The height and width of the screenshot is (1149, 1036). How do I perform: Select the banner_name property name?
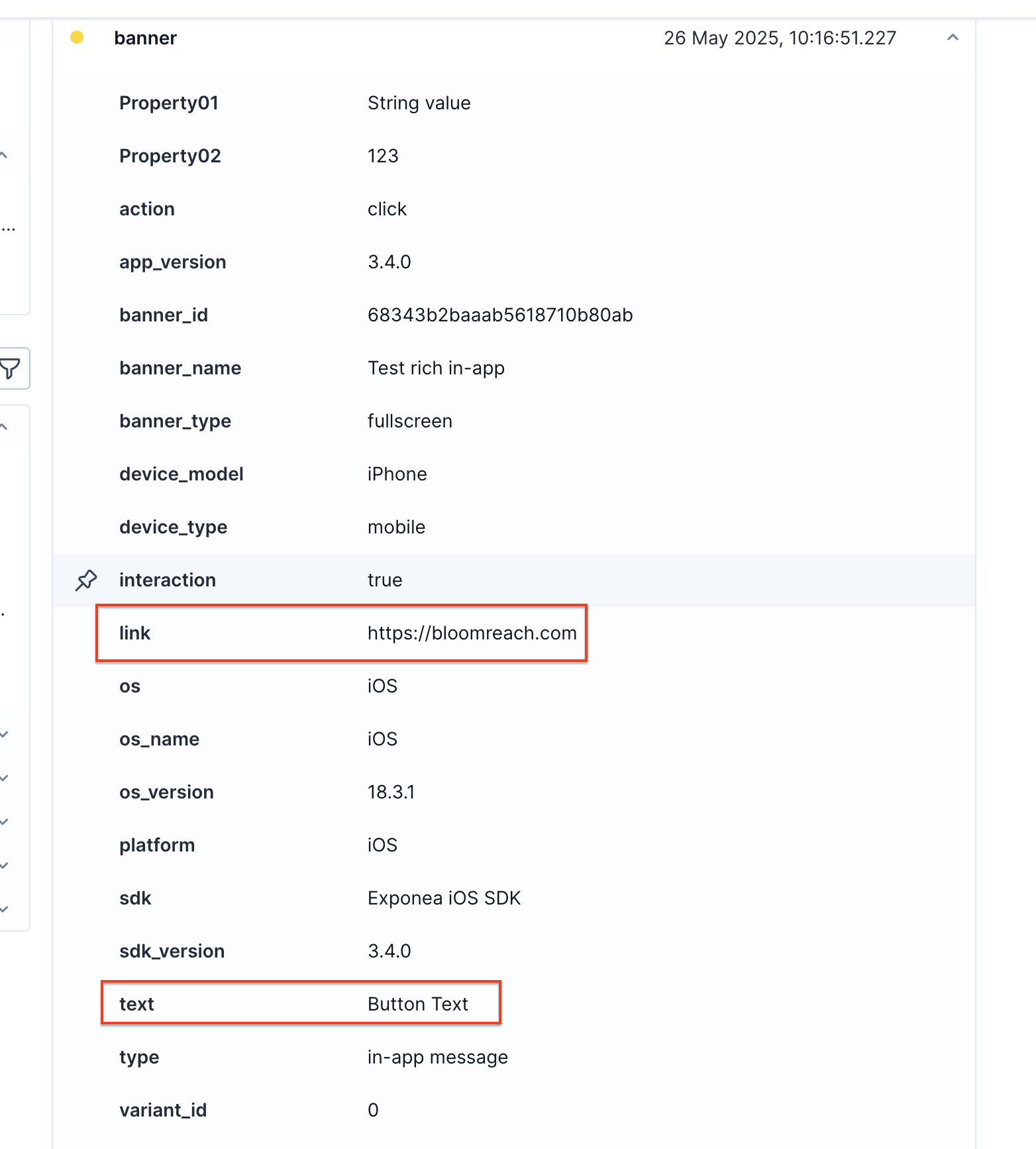180,368
